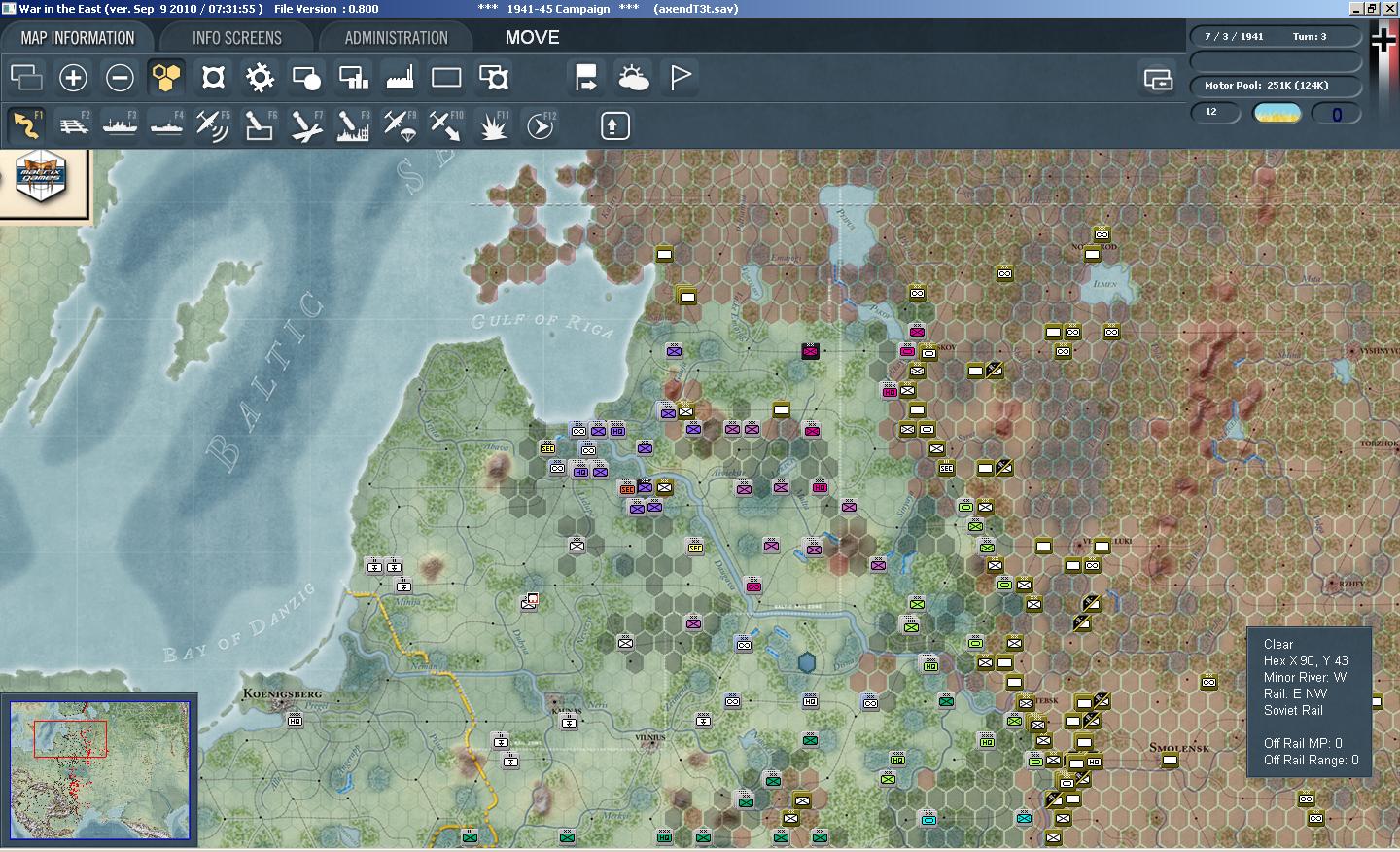Click the Matrix Games logo
This screenshot has height=852, width=1400.
click(42, 176)
